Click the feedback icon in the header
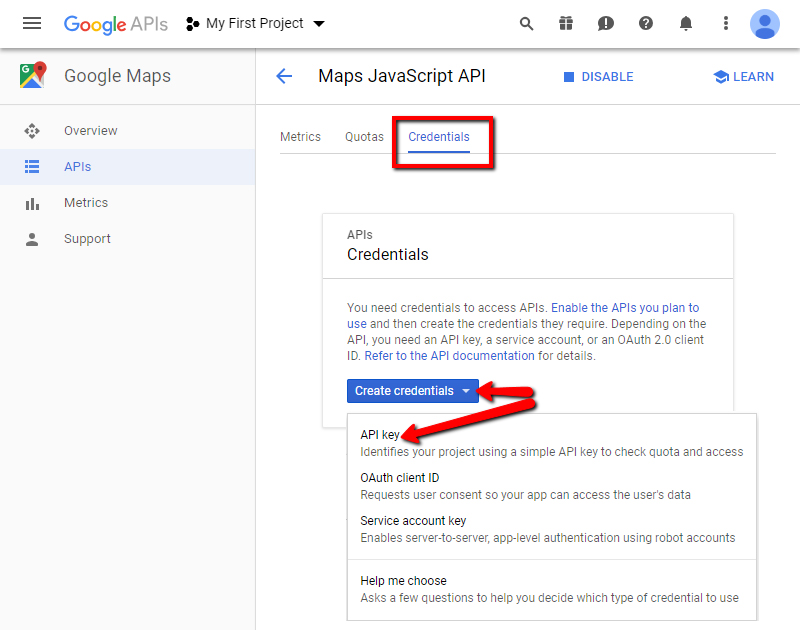 (606, 23)
